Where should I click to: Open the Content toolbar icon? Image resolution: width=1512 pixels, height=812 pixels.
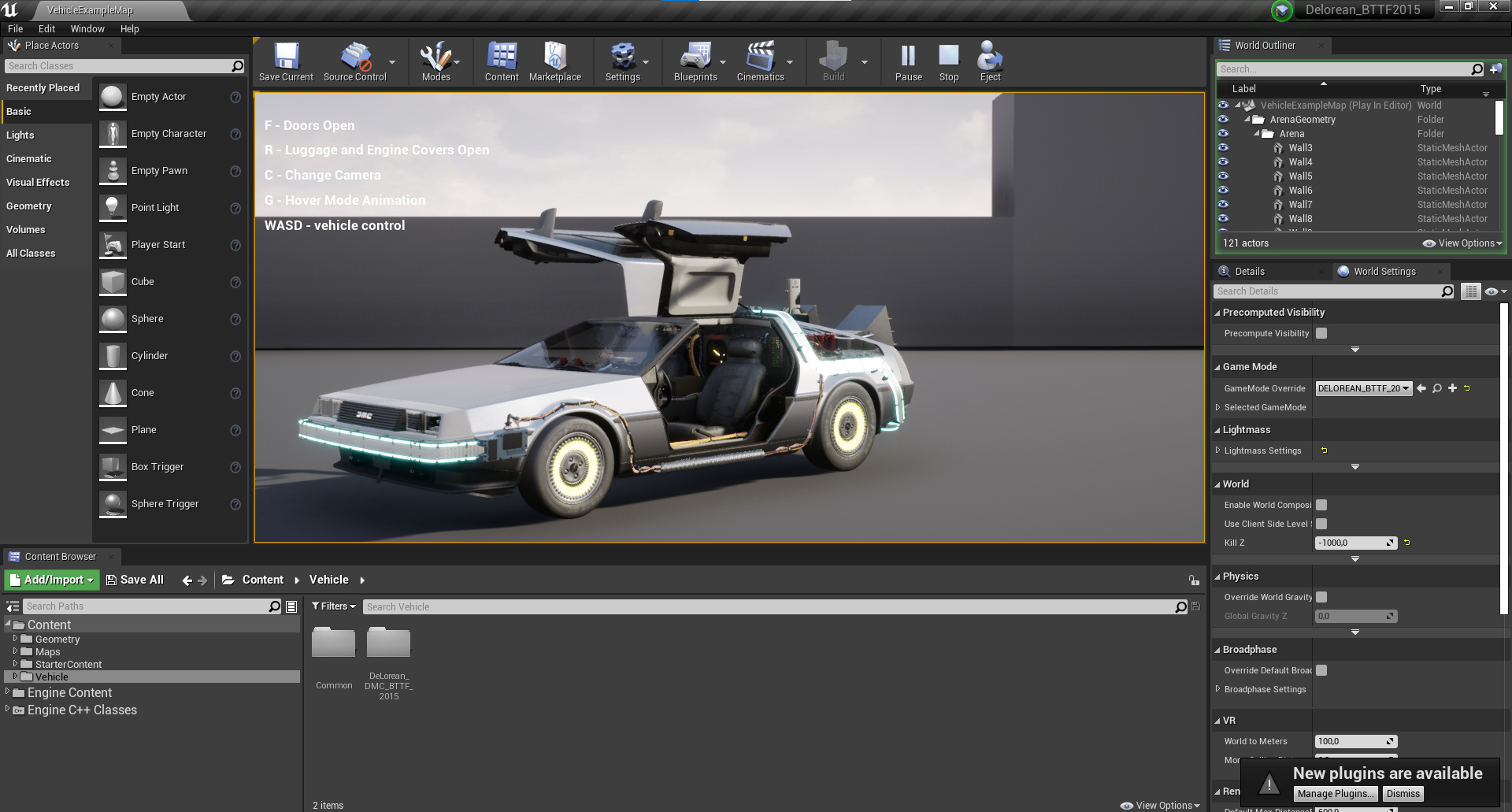[x=502, y=61]
